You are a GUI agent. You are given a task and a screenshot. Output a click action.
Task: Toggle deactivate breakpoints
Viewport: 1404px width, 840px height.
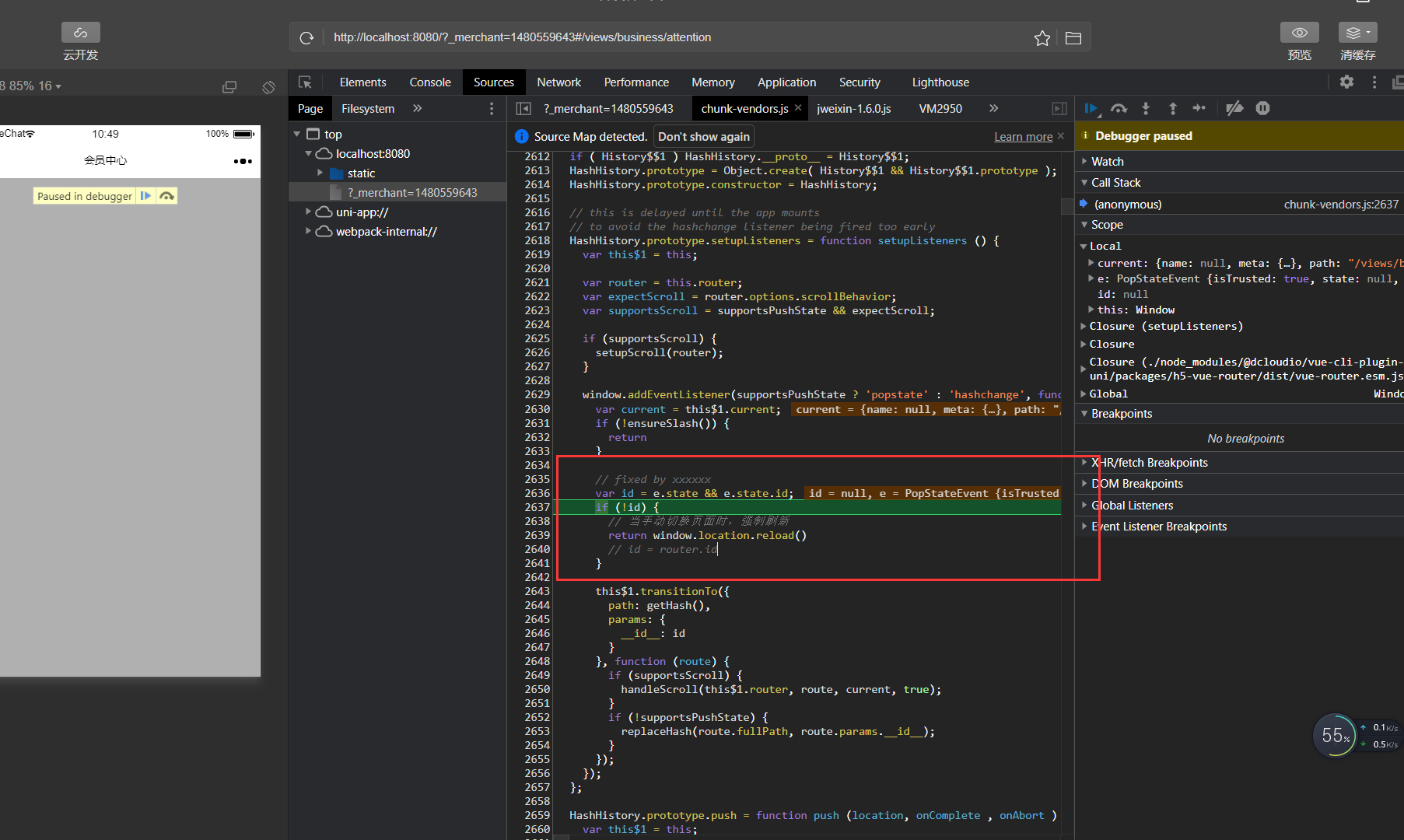(1234, 109)
